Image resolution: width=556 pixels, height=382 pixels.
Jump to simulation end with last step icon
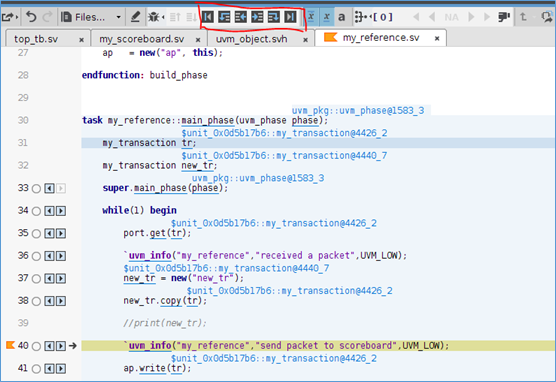coord(290,17)
